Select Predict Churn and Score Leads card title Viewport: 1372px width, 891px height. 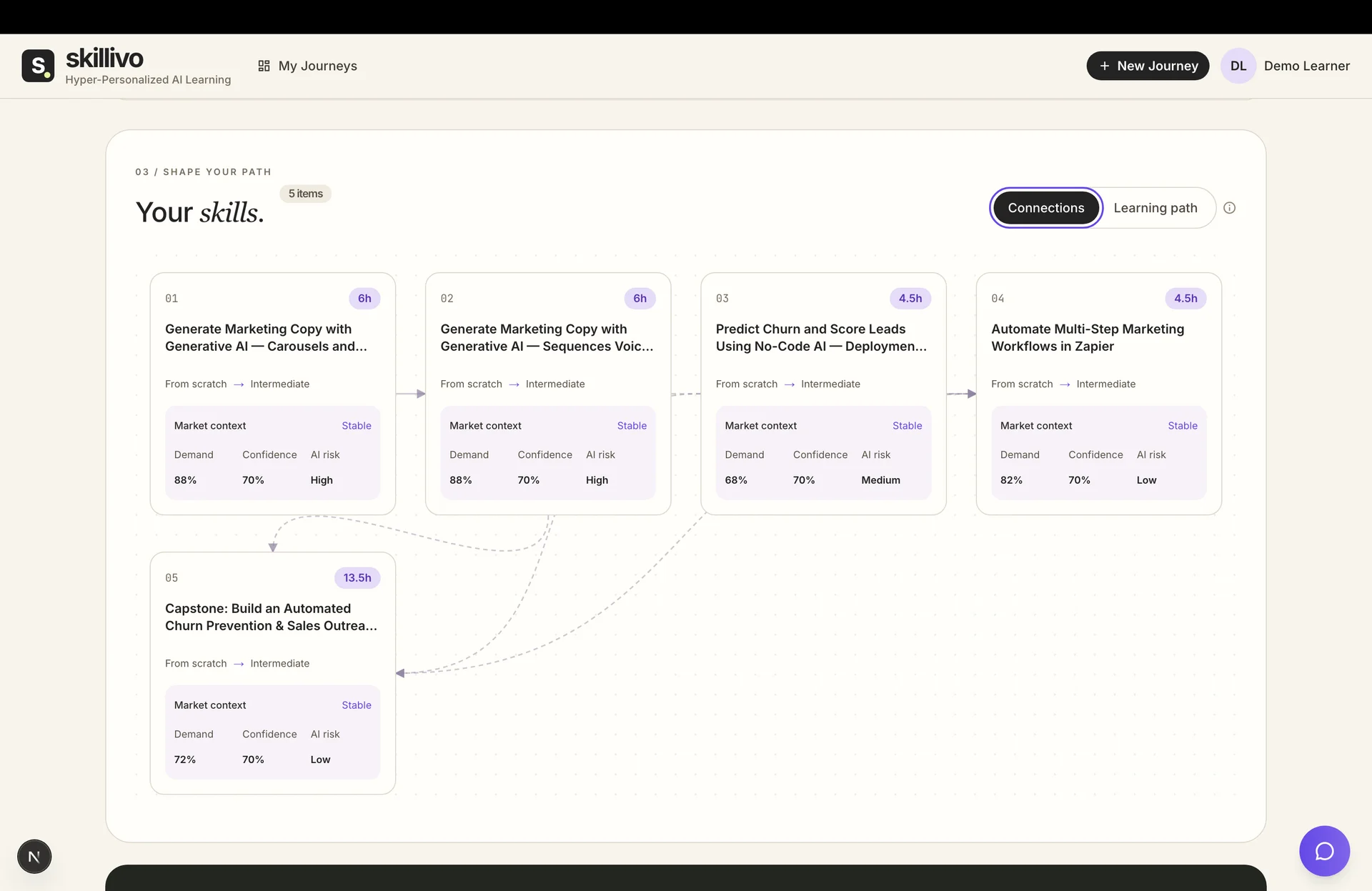coord(821,337)
